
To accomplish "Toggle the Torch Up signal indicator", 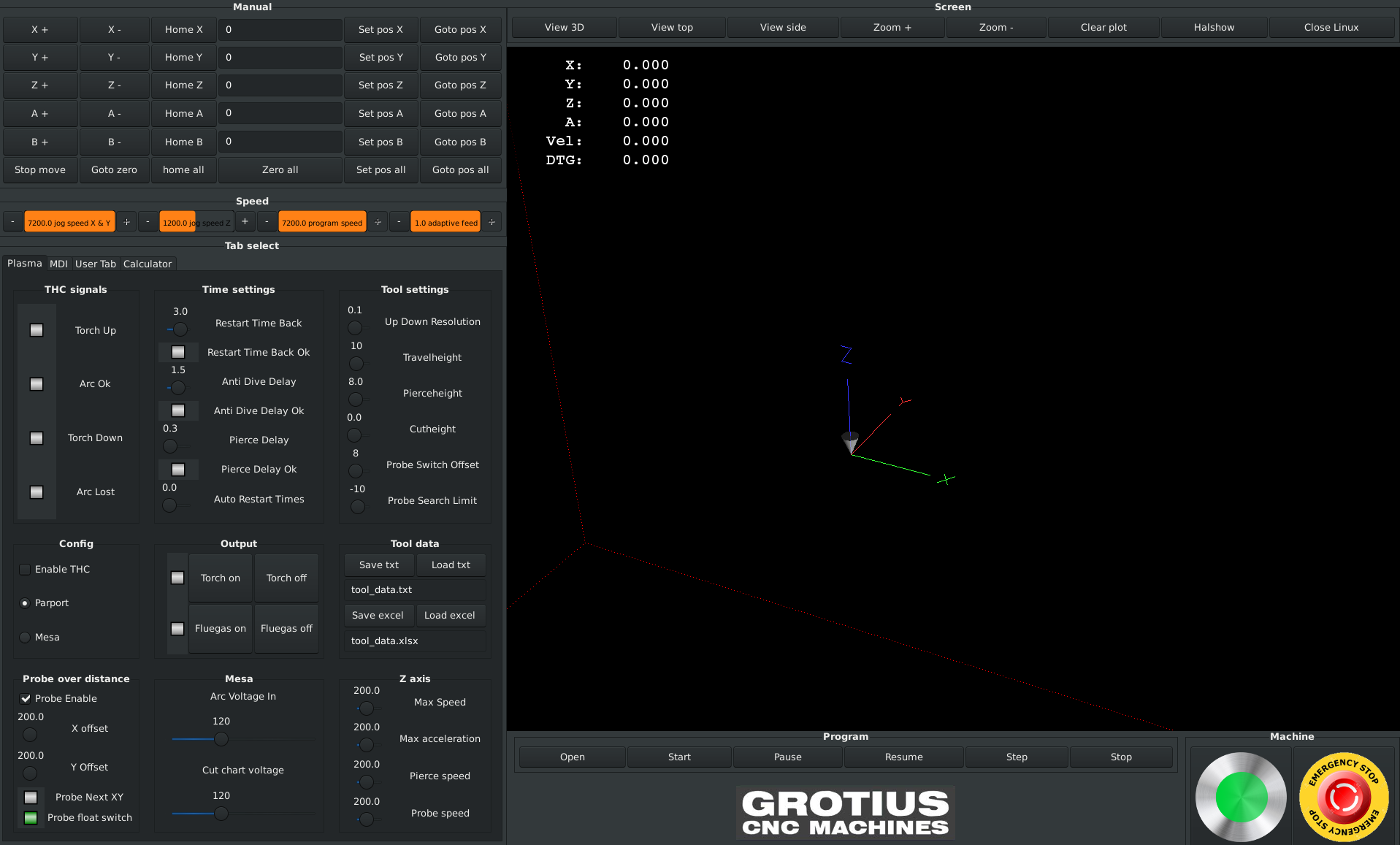I will click(x=37, y=330).
